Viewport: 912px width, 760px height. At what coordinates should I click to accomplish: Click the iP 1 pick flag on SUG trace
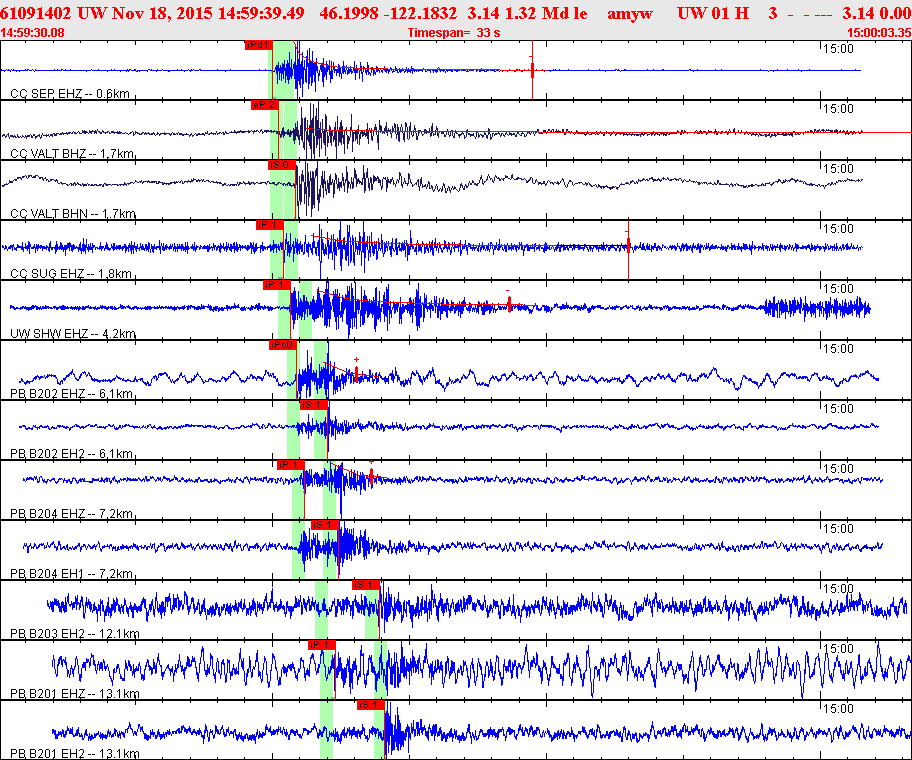click(x=269, y=224)
